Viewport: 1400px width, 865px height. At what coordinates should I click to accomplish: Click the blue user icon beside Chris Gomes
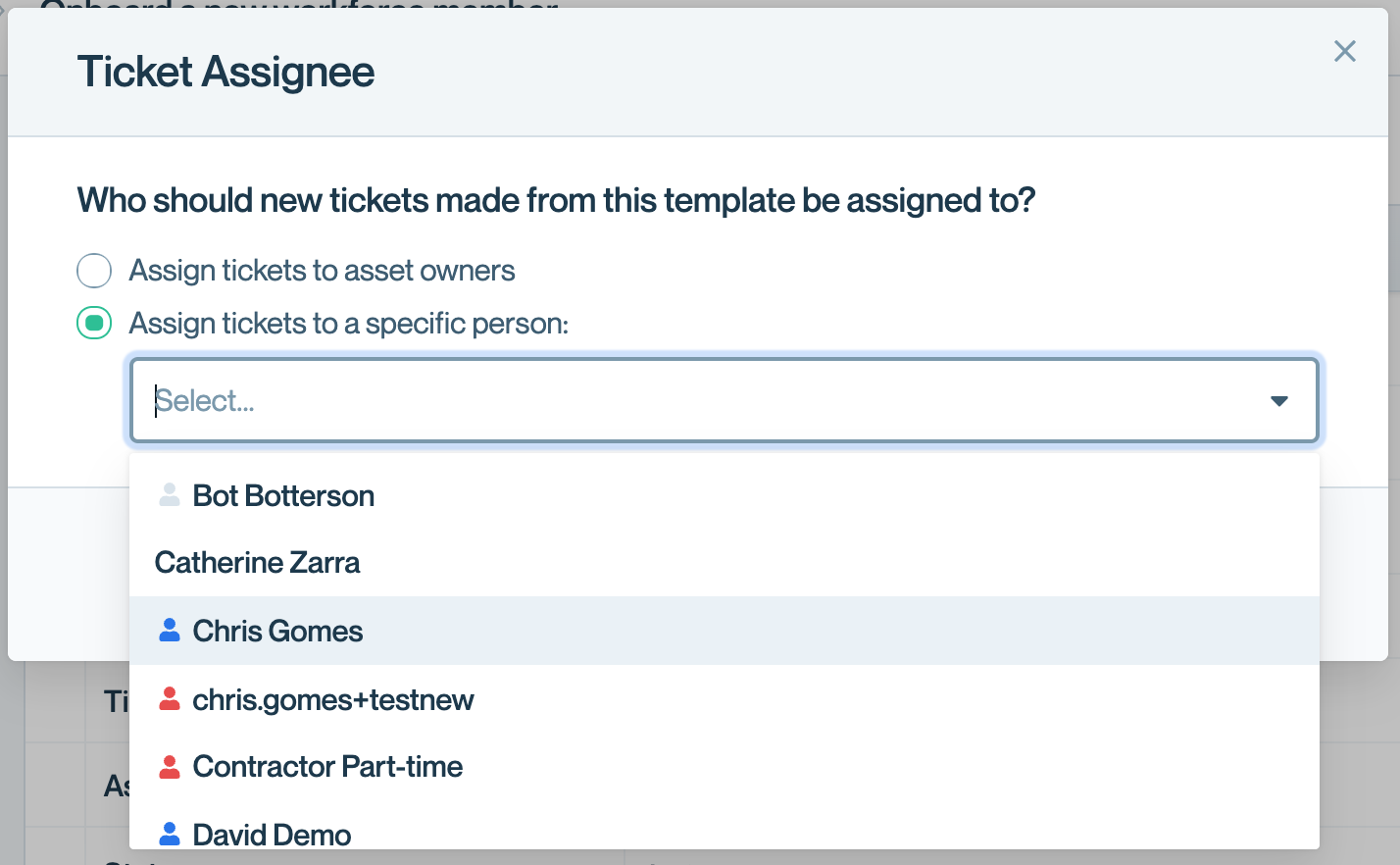(x=170, y=631)
